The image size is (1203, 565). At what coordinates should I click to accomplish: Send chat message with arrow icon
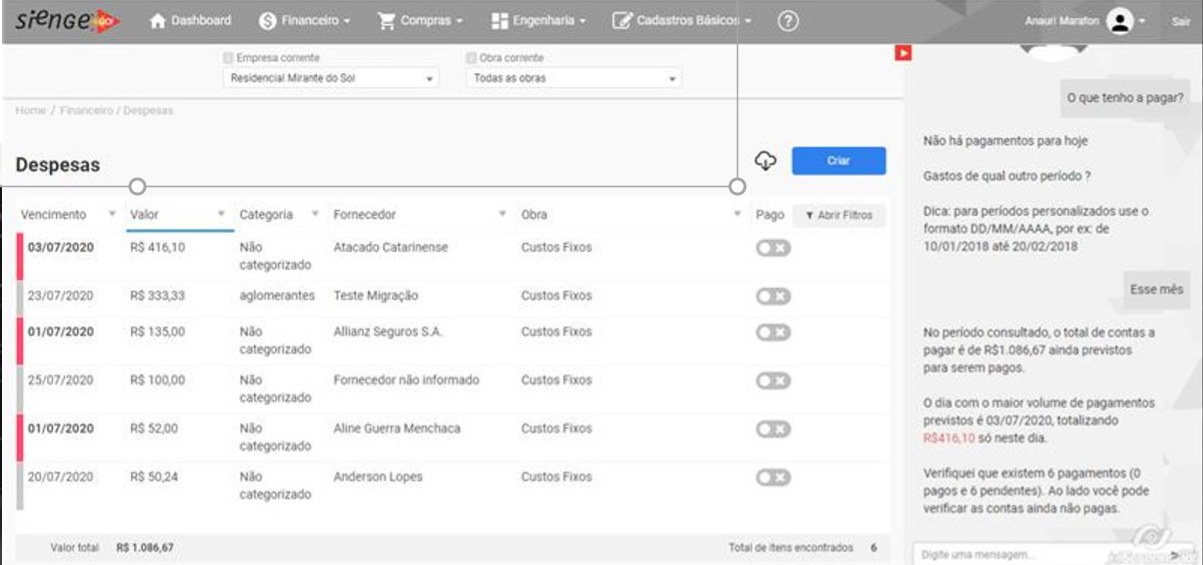pyautogui.click(x=1173, y=554)
